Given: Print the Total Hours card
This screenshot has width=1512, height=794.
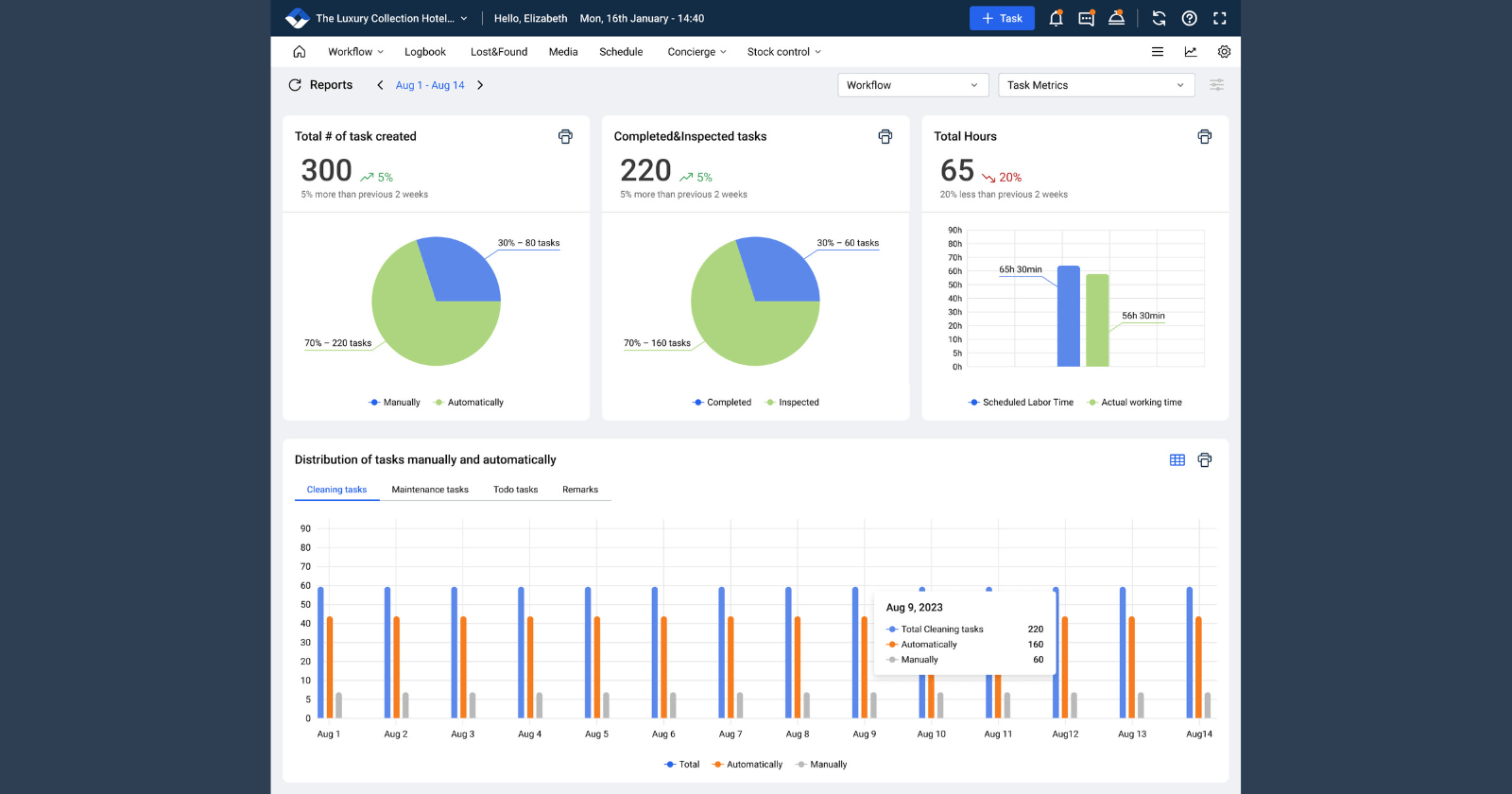Looking at the screenshot, I should (x=1204, y=136).
